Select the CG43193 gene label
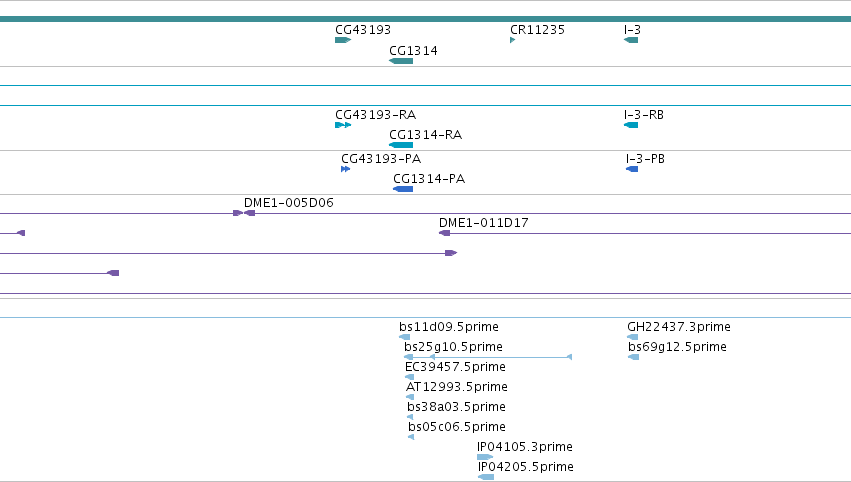 click(363, 30)
